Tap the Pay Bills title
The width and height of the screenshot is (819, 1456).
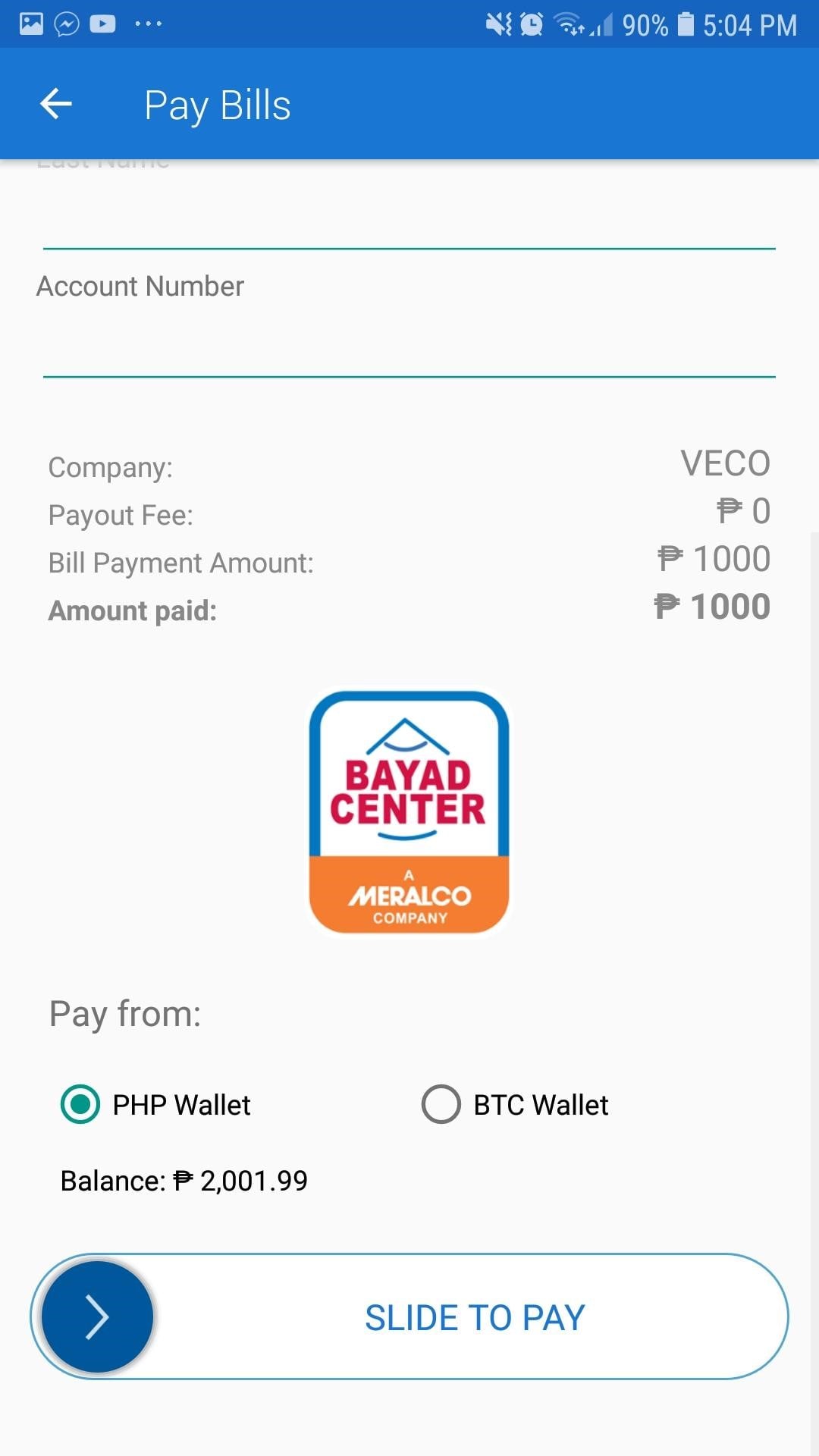tap(218, 105)
